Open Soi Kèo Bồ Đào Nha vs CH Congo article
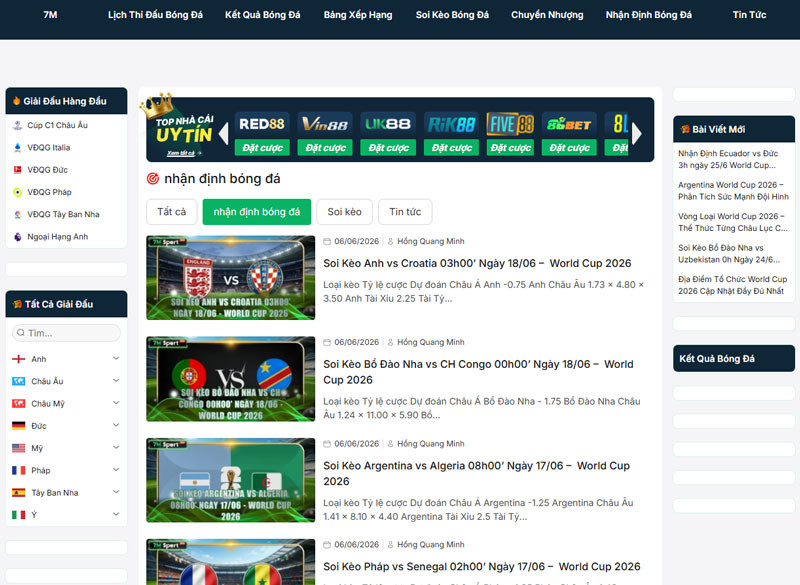Screen dimensions: 800x585 [x=478, y=372]
